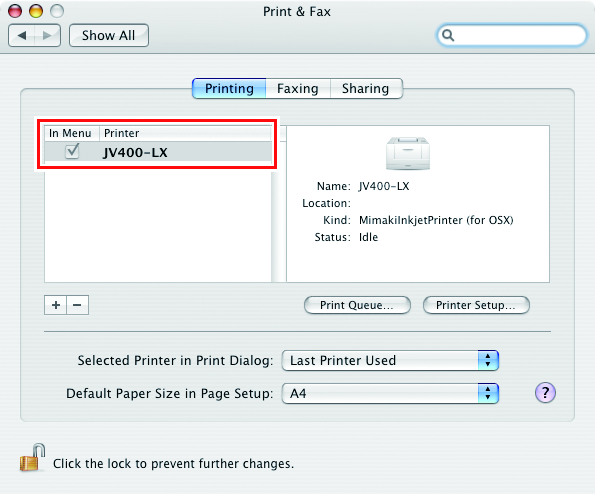595x494 pixels.
Task: Open Printer Setup
Action: point(476,305)
